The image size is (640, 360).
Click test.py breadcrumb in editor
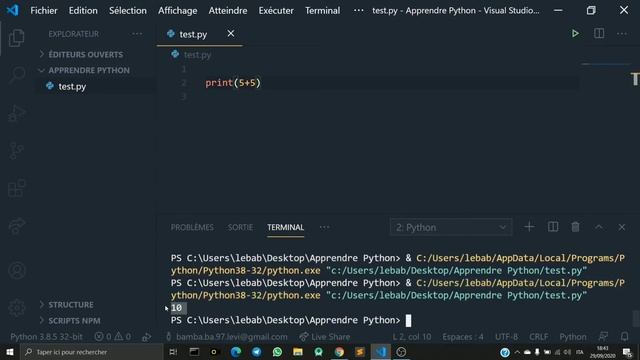pos(197,55)
